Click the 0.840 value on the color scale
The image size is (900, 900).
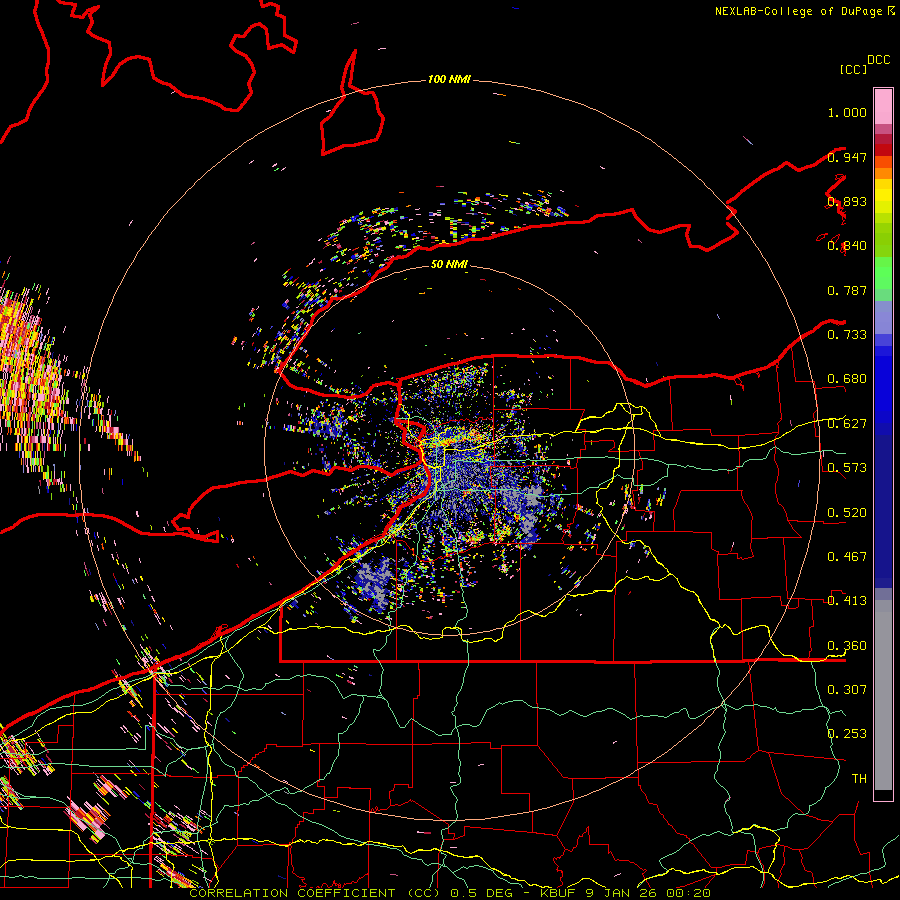[x=847, y=246]
